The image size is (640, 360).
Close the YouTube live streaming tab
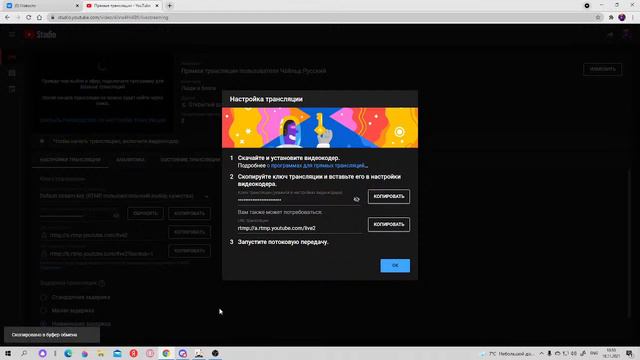coord(157,6)
